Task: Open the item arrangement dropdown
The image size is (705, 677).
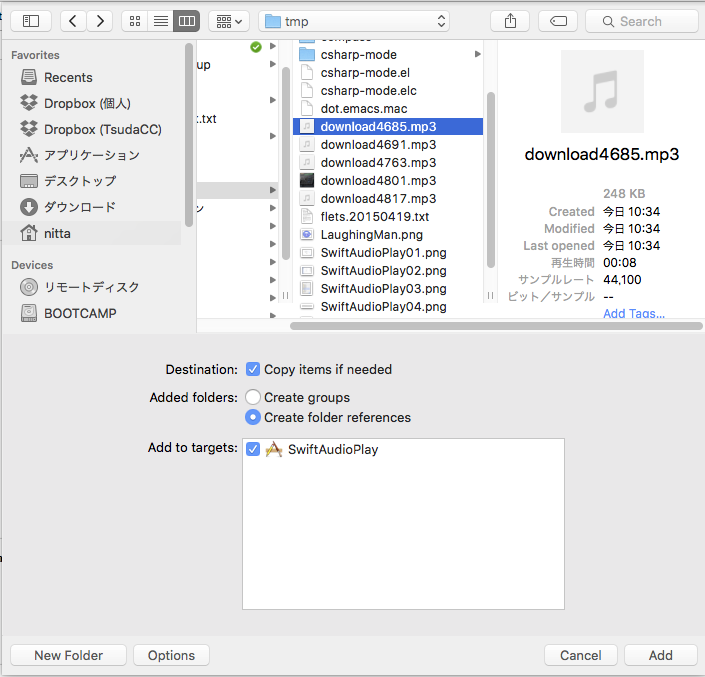Action: tap(229, 21)
